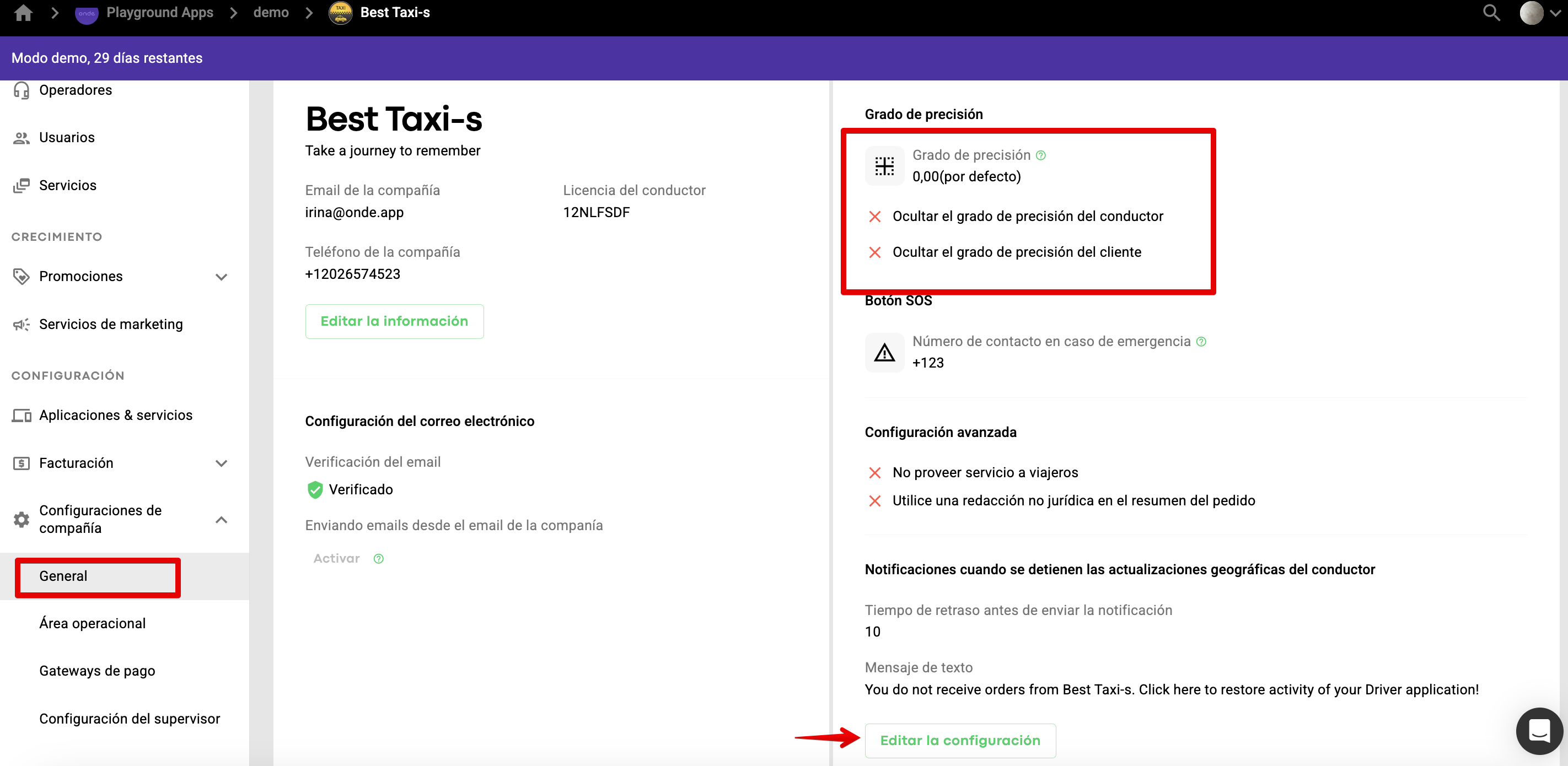1568x766 pixels.
Task: Click the Best Taxi-s taxi logo
Action: 340,13
